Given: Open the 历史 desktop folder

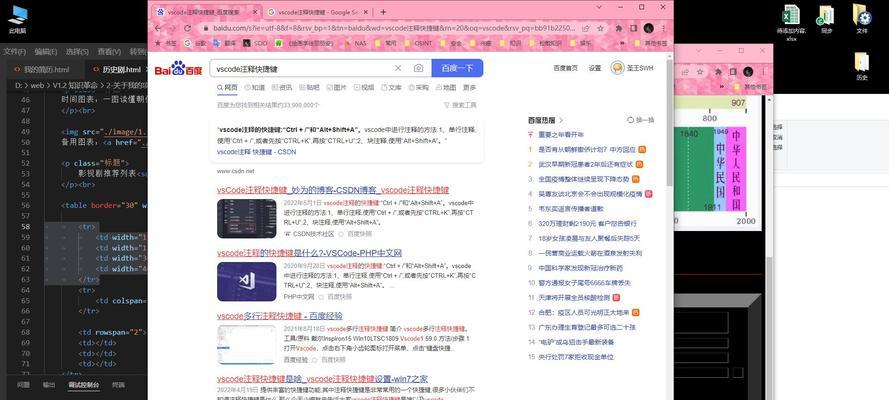Looking at the screenshot, I should pos(862,66).
